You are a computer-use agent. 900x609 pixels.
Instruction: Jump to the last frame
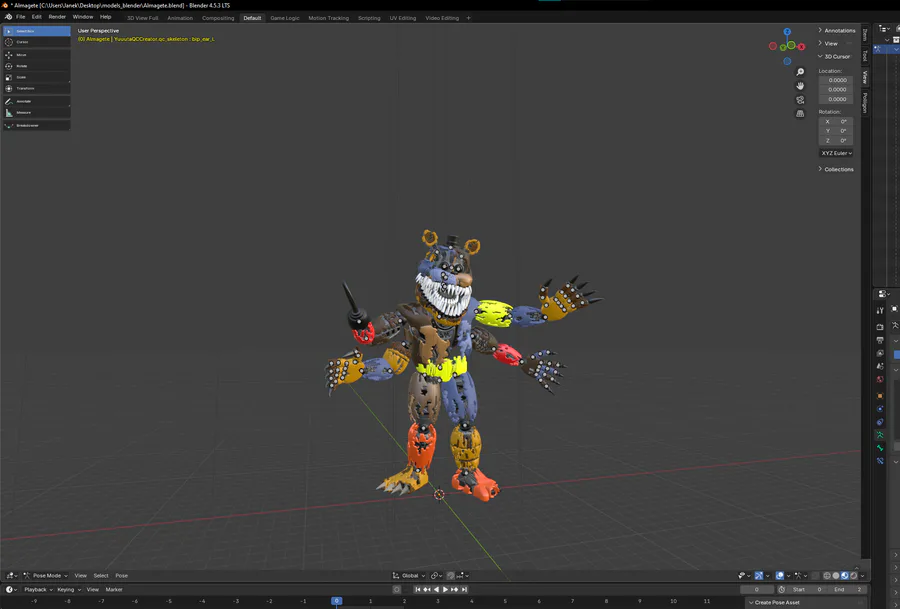464,589
